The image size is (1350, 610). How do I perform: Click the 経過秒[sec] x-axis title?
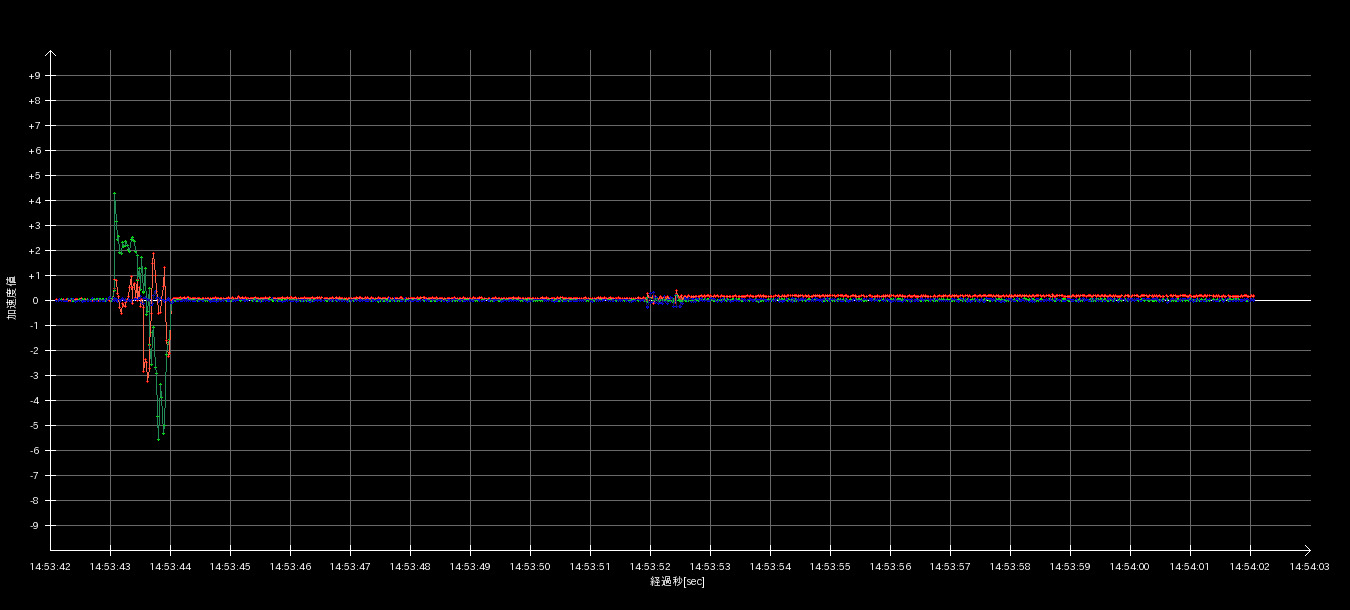pos(677,581)
